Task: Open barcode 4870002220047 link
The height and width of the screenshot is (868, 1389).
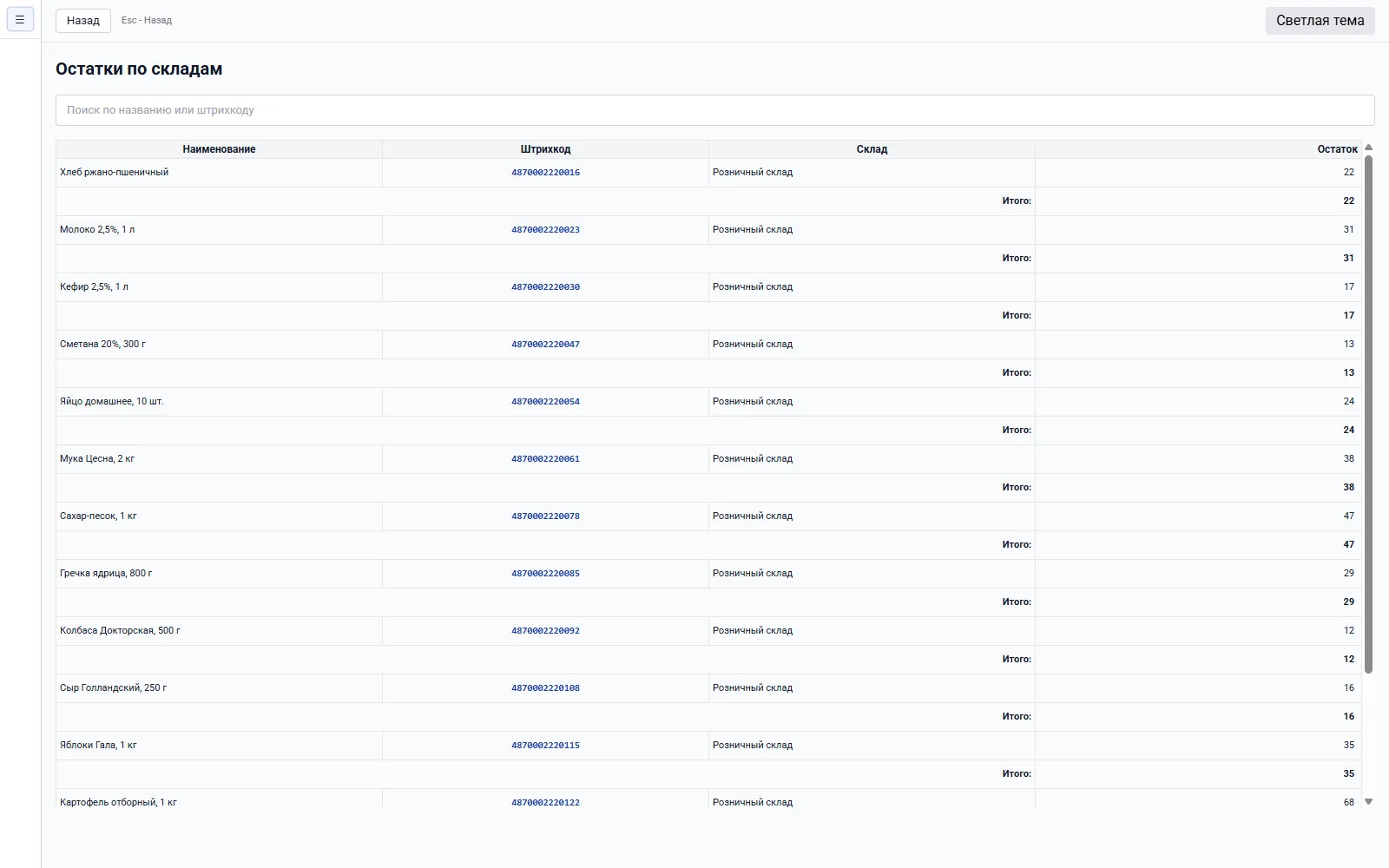Action: [545, 344]
